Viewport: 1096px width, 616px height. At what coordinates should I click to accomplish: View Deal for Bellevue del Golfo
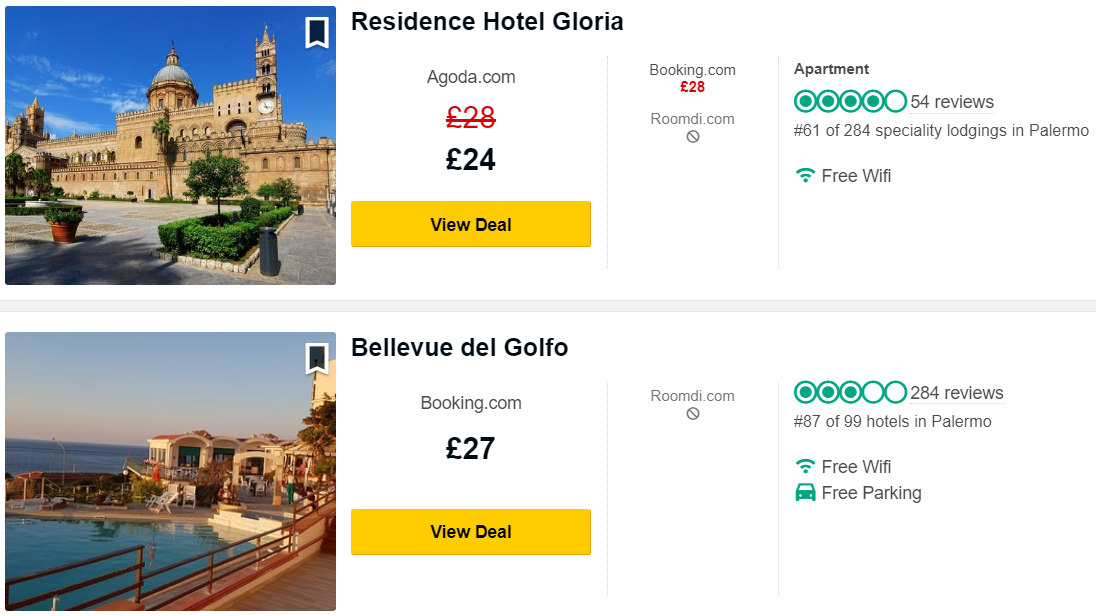[x=470, y=532]
